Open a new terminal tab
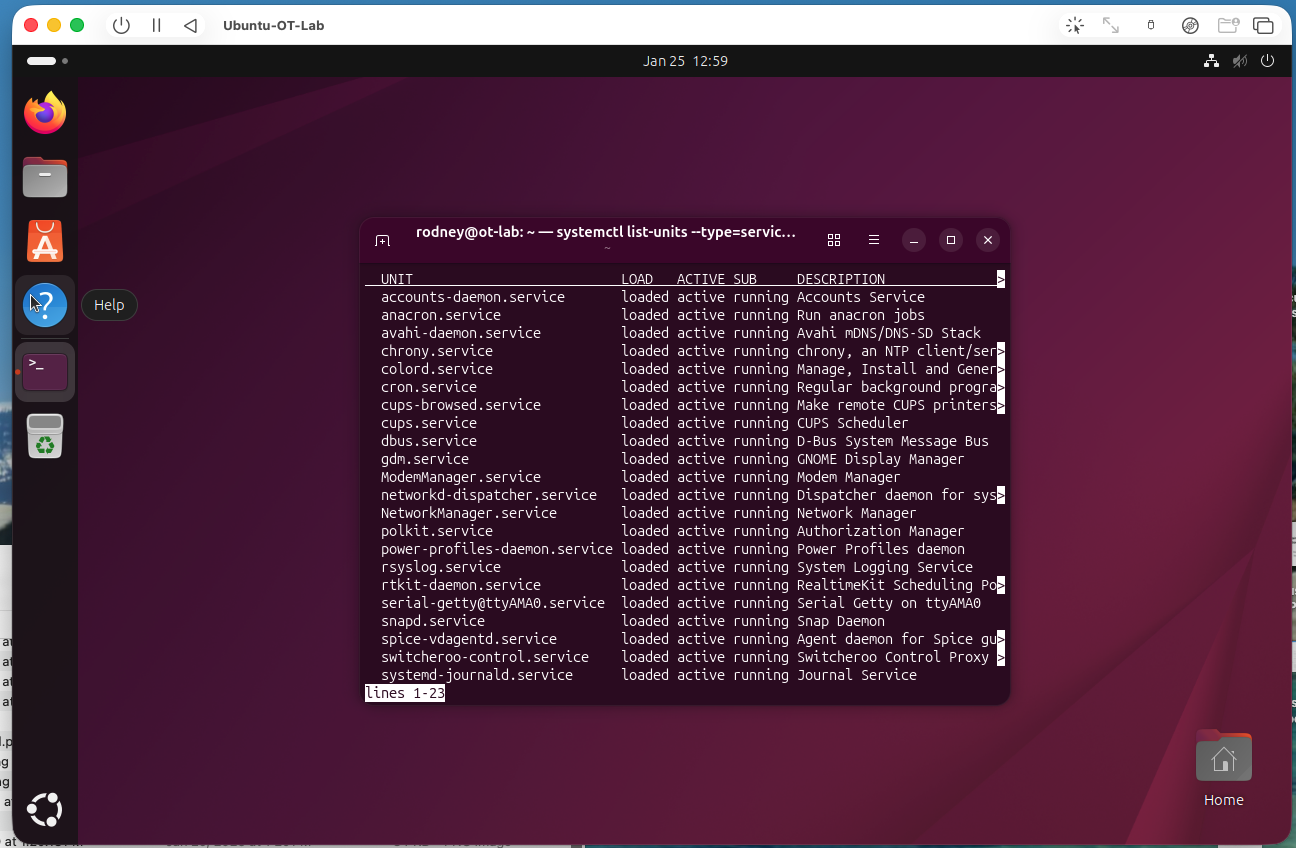Image resolution: width=1296 pixels, height=848 pixels. point(382,241)
